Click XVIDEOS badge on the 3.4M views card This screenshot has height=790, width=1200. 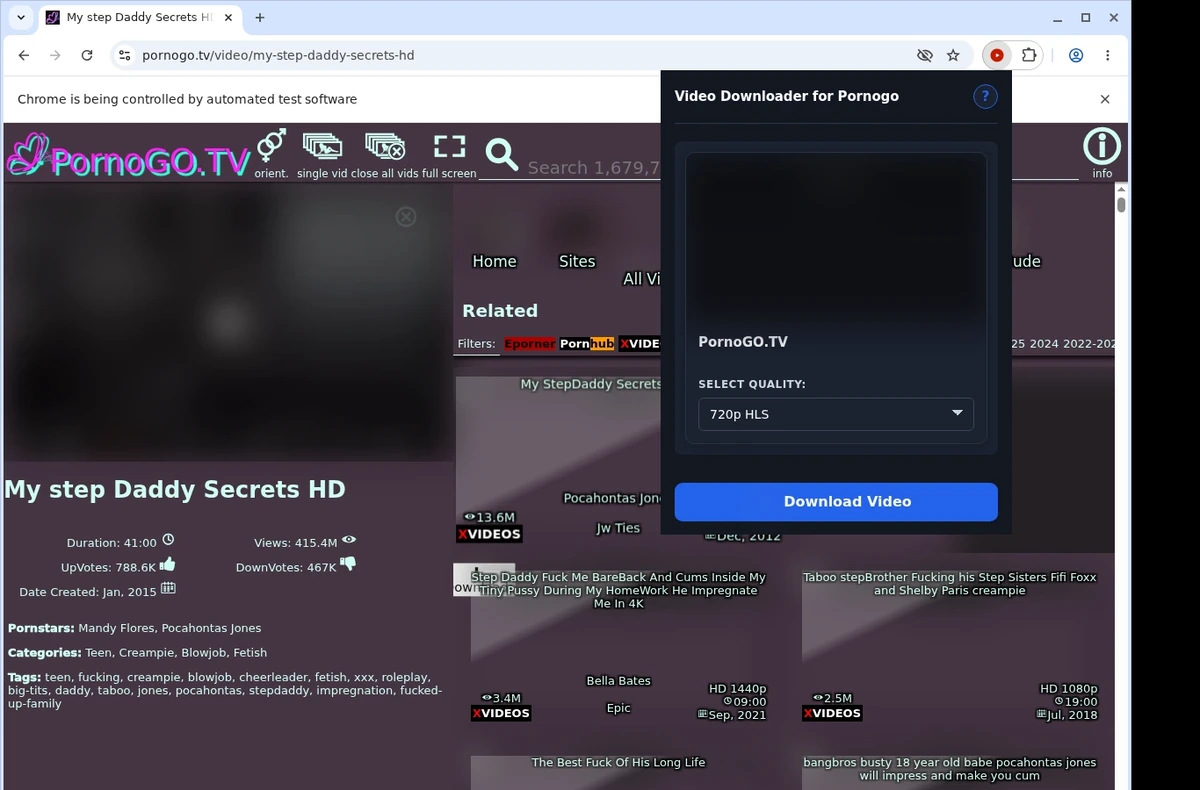(x=501, y=713)
